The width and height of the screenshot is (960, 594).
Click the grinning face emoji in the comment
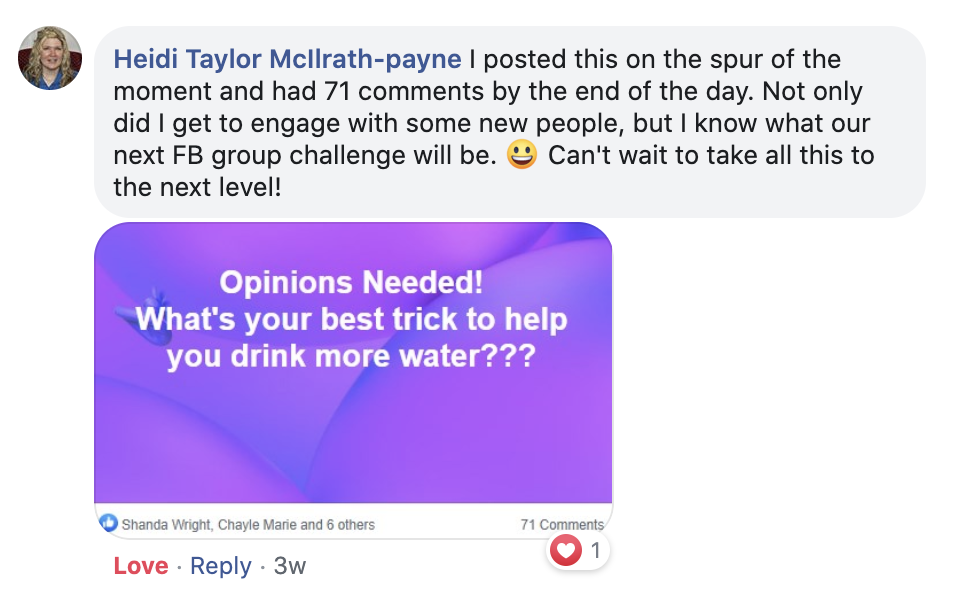coord(522,154)
